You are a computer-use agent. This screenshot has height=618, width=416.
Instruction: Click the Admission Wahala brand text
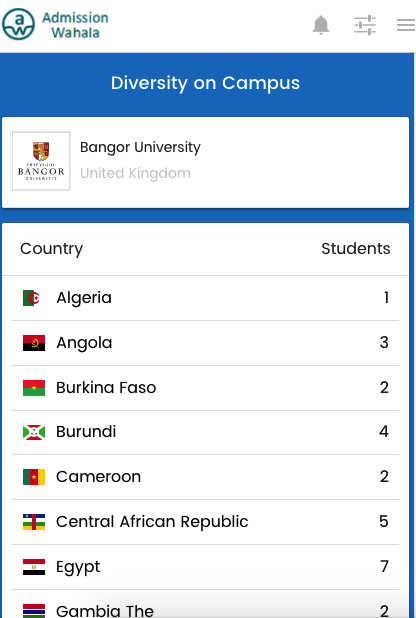click(x=75, y=25)
